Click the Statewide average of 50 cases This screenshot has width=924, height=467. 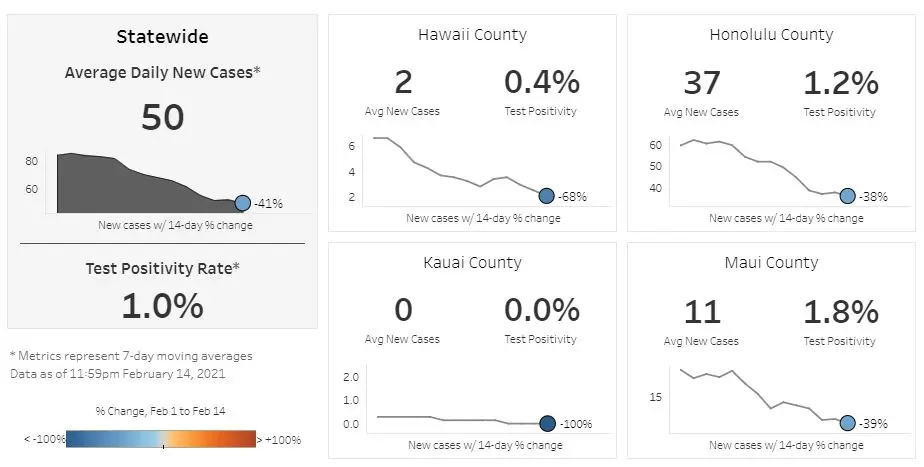point(162,117)
